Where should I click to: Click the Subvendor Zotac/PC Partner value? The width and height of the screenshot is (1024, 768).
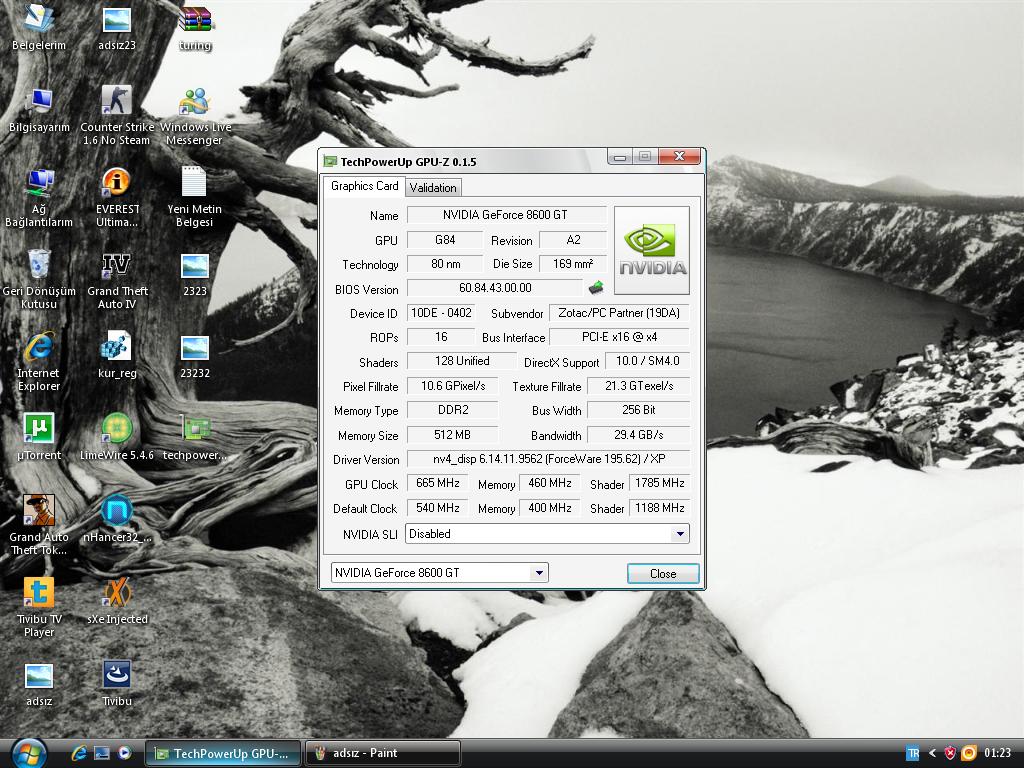click(x=619, y=313)
